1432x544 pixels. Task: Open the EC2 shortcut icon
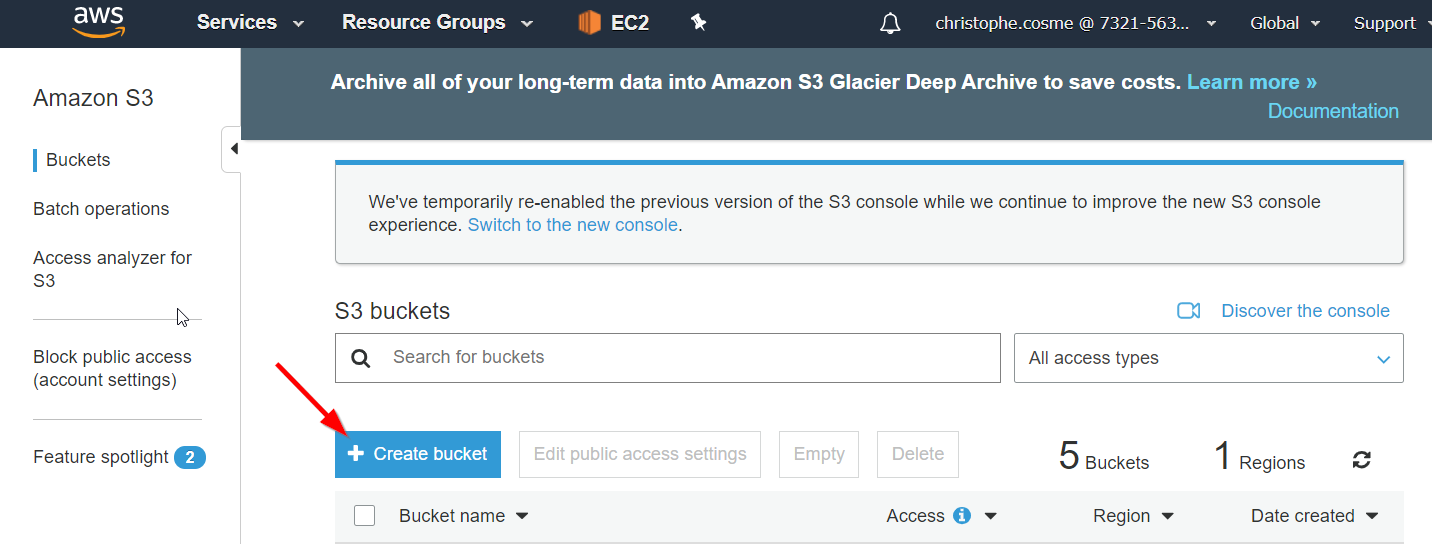coord(590,22)
